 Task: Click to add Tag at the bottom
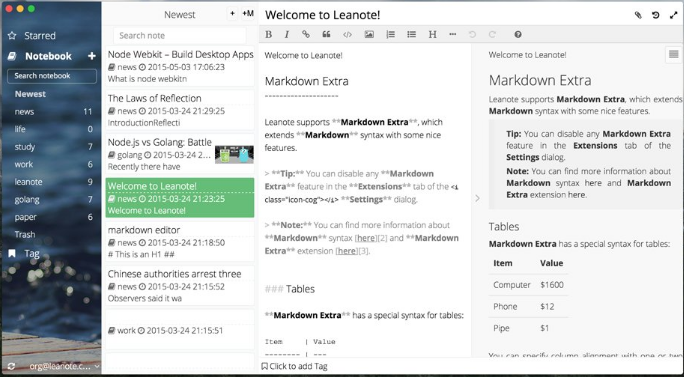(294, 367)
